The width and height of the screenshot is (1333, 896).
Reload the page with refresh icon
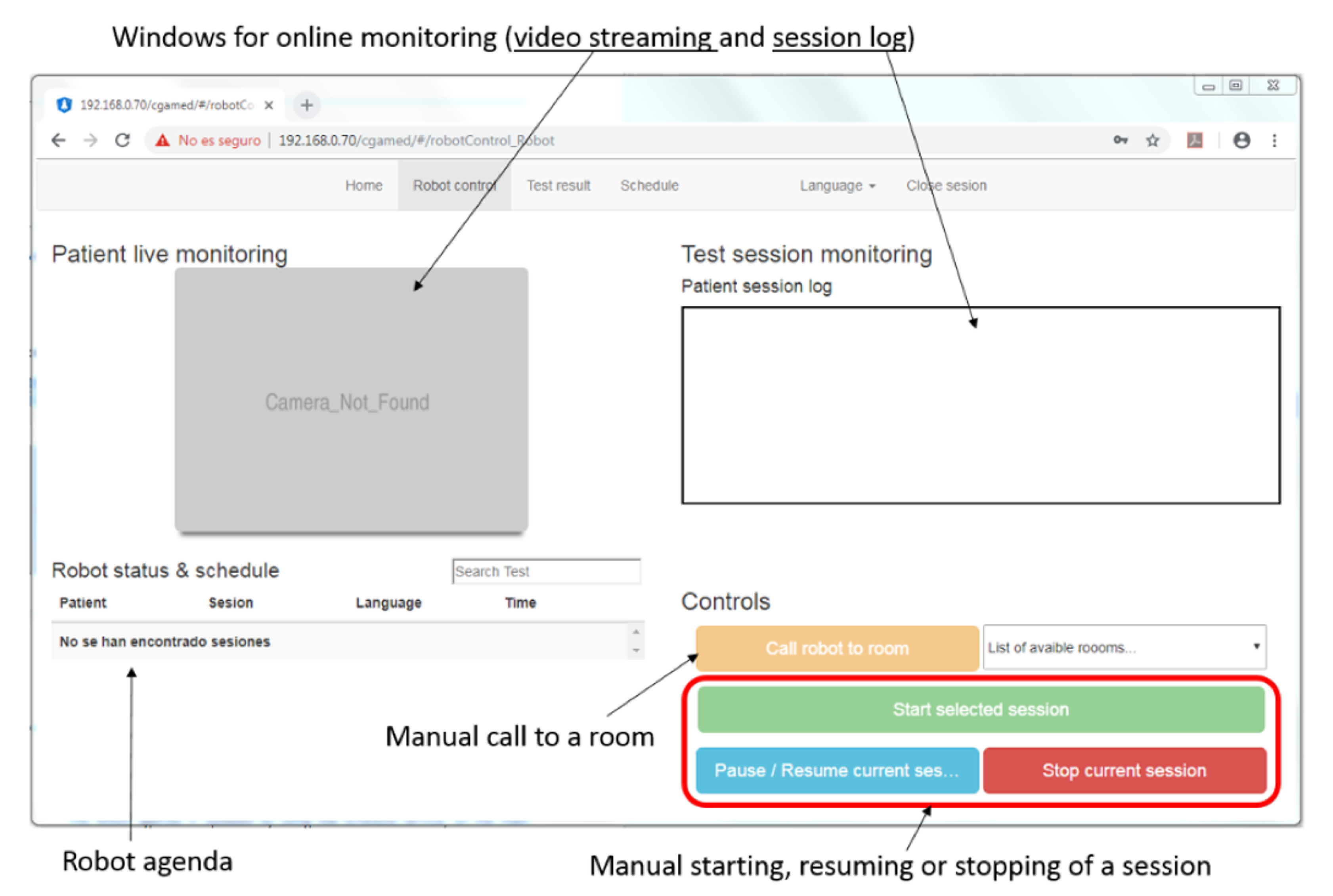[x=122, y=141]
